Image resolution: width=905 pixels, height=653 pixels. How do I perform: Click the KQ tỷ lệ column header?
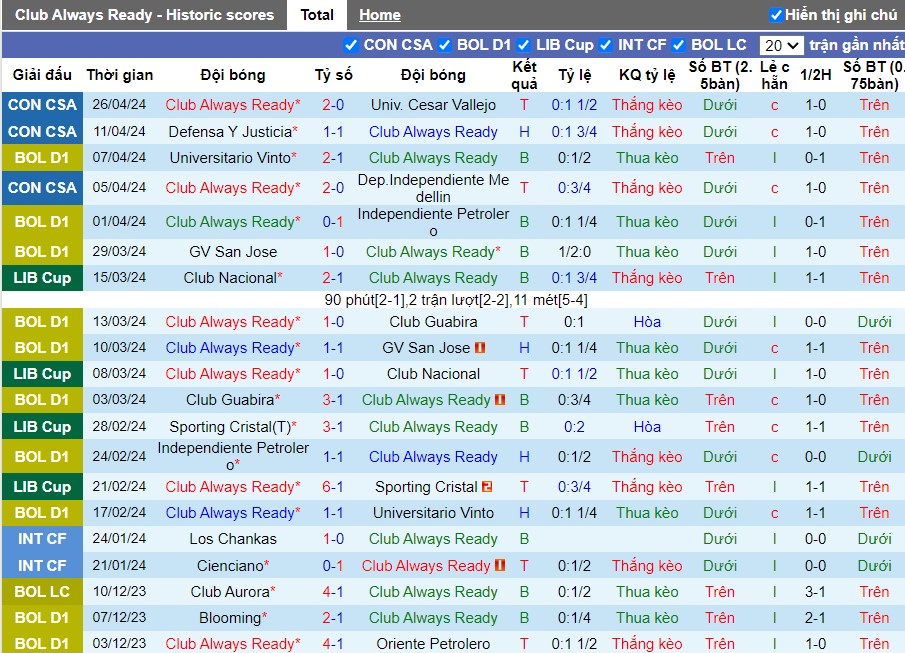click(x=647, y=75)
